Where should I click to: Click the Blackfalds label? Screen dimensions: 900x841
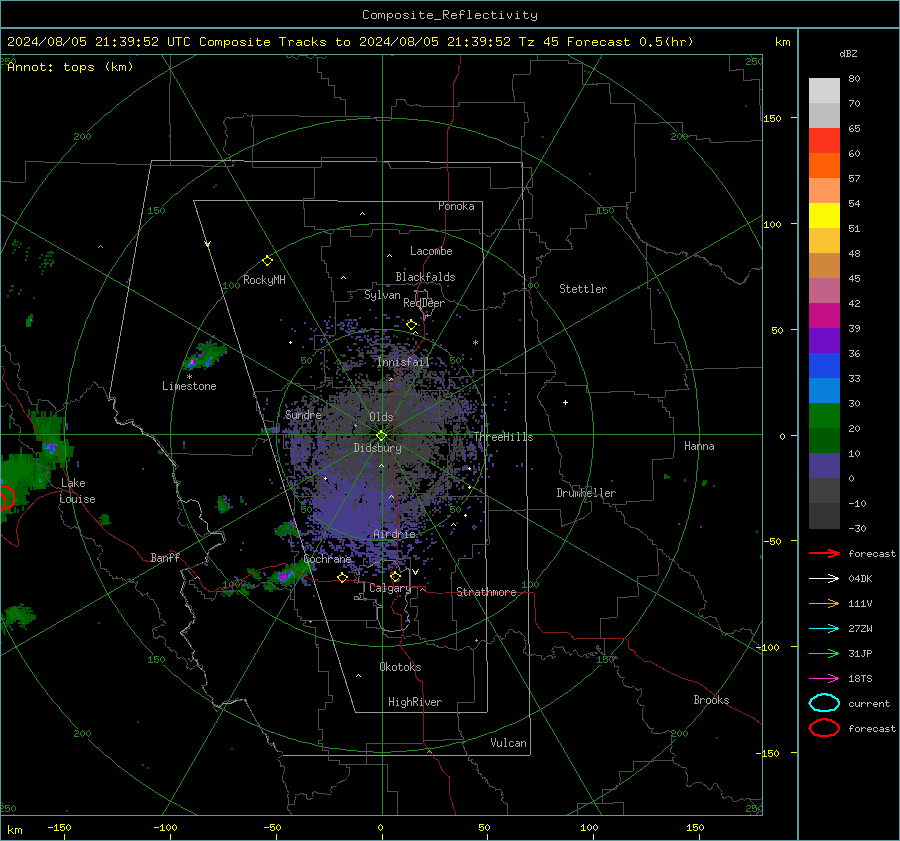point(425,277)
